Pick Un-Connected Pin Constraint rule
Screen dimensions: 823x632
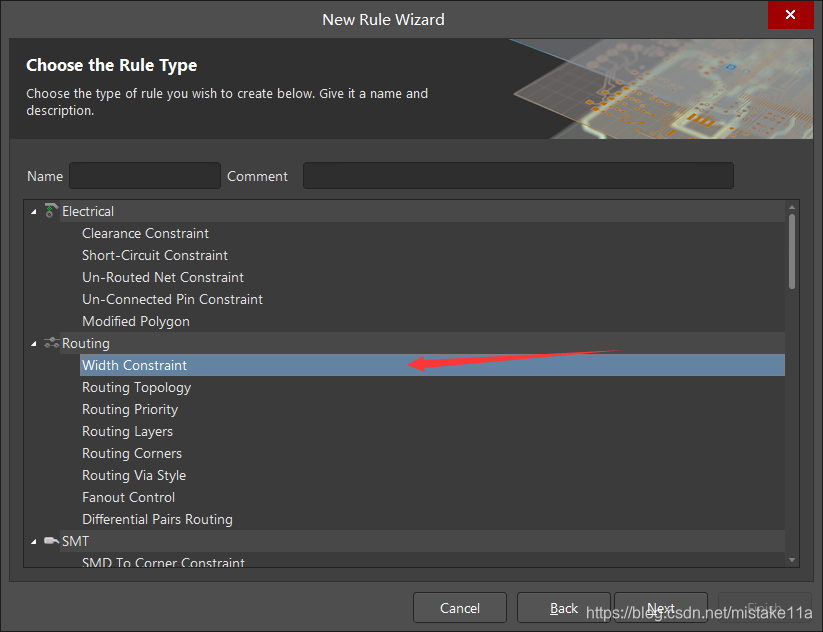point(172,299)
